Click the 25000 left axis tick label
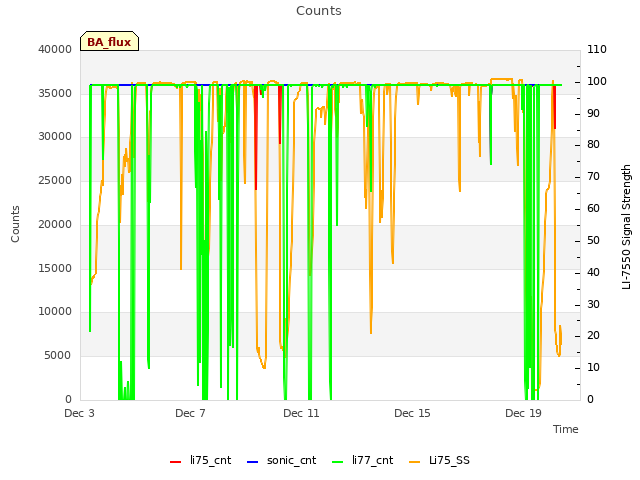 (x=55, y=181)
